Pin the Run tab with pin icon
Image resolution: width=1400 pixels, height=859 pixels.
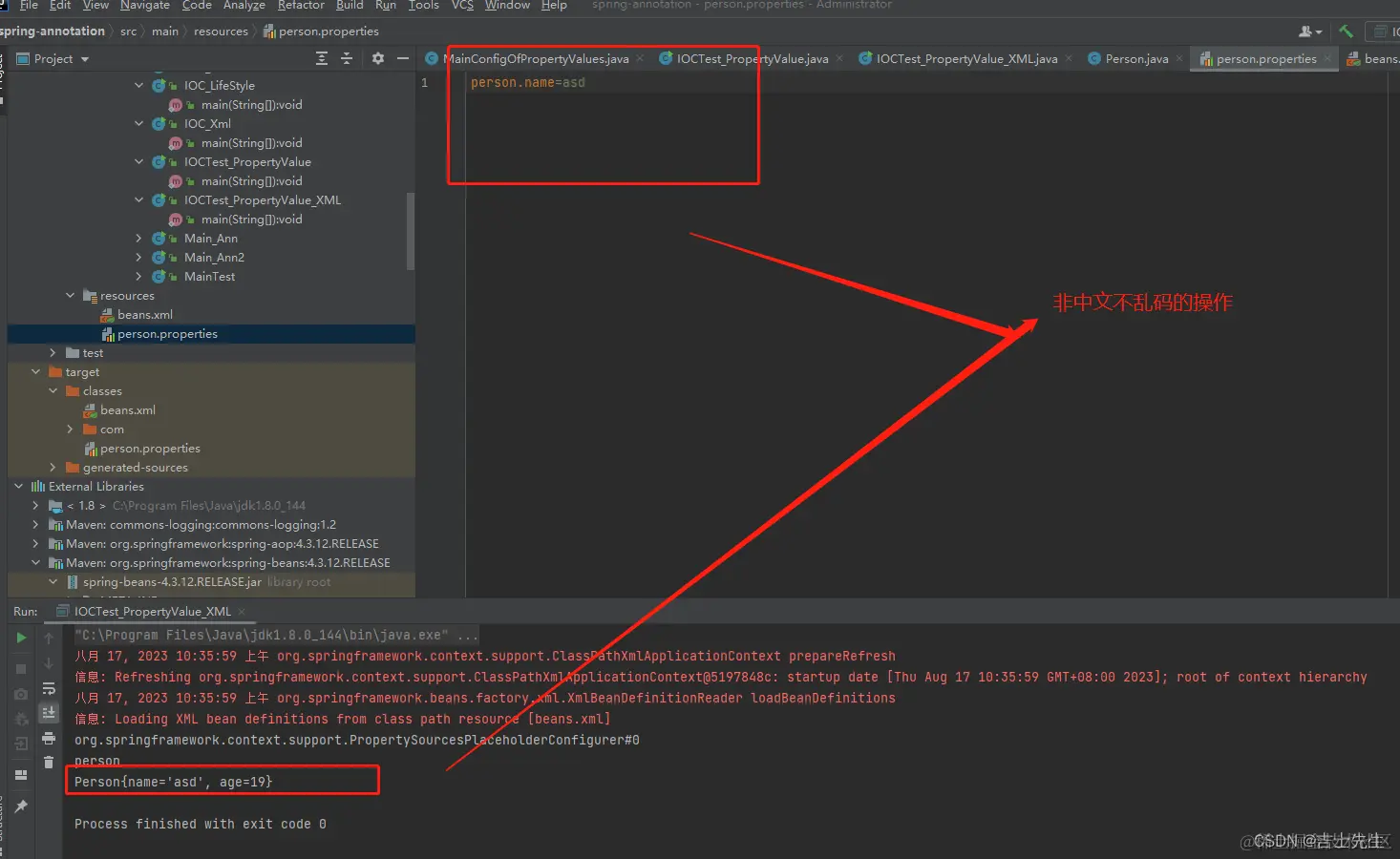(x=21, y=807)
